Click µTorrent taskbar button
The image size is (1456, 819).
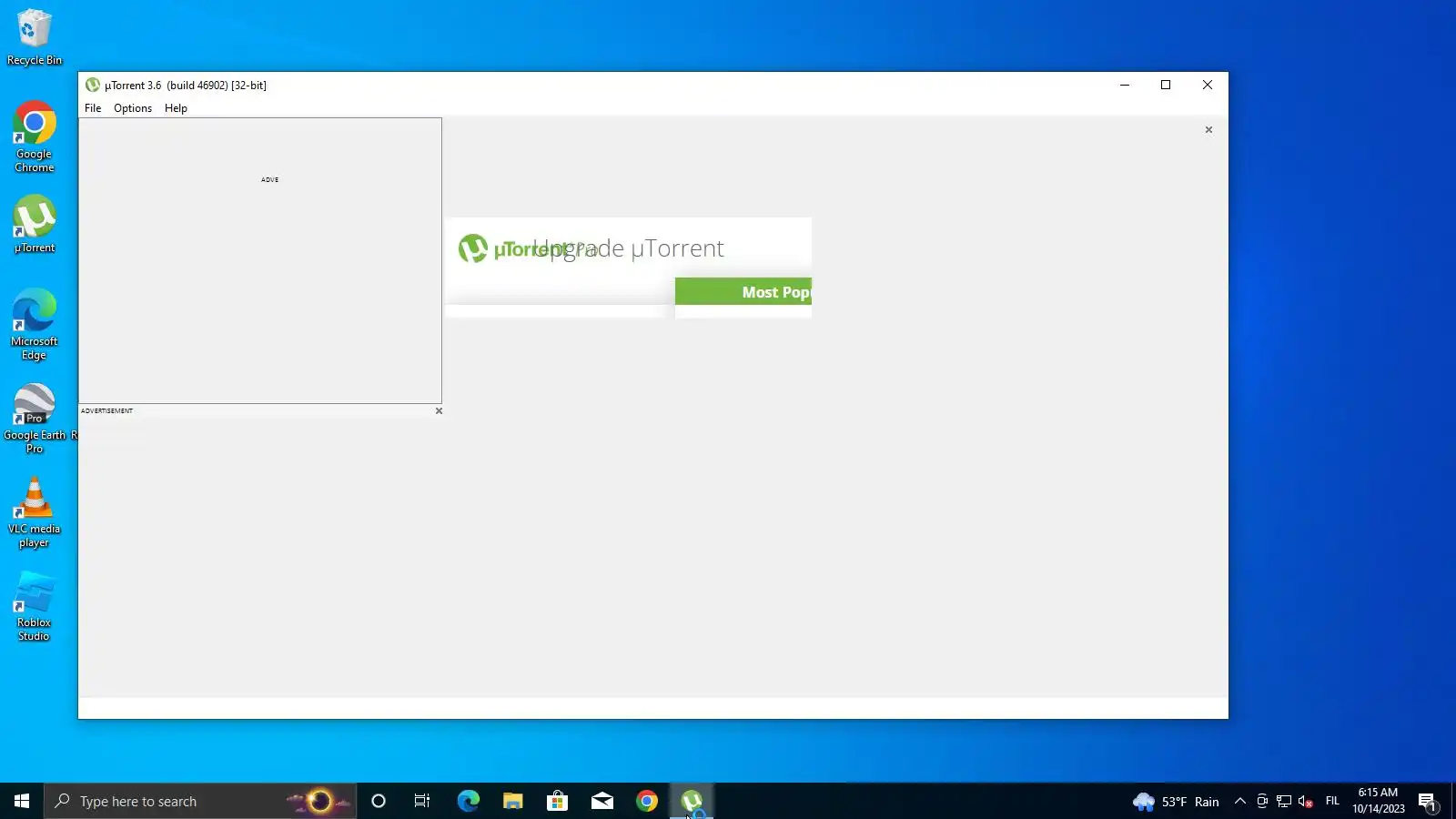pyautogui.click(x=692, y=801)
